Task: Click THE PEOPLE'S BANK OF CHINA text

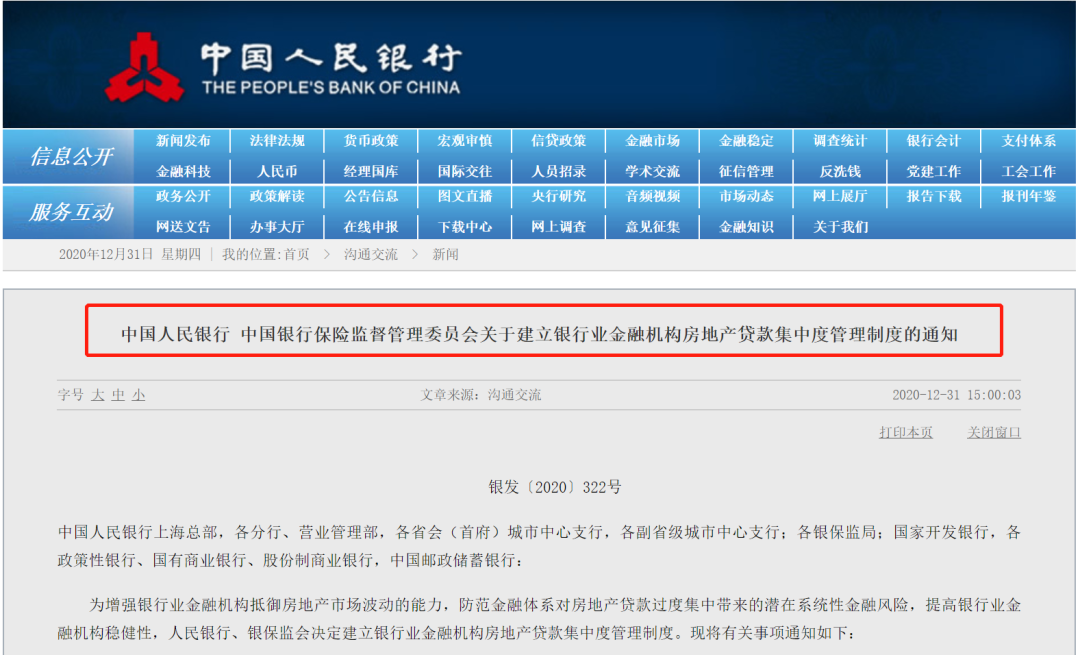Action: tap(331, 87)
